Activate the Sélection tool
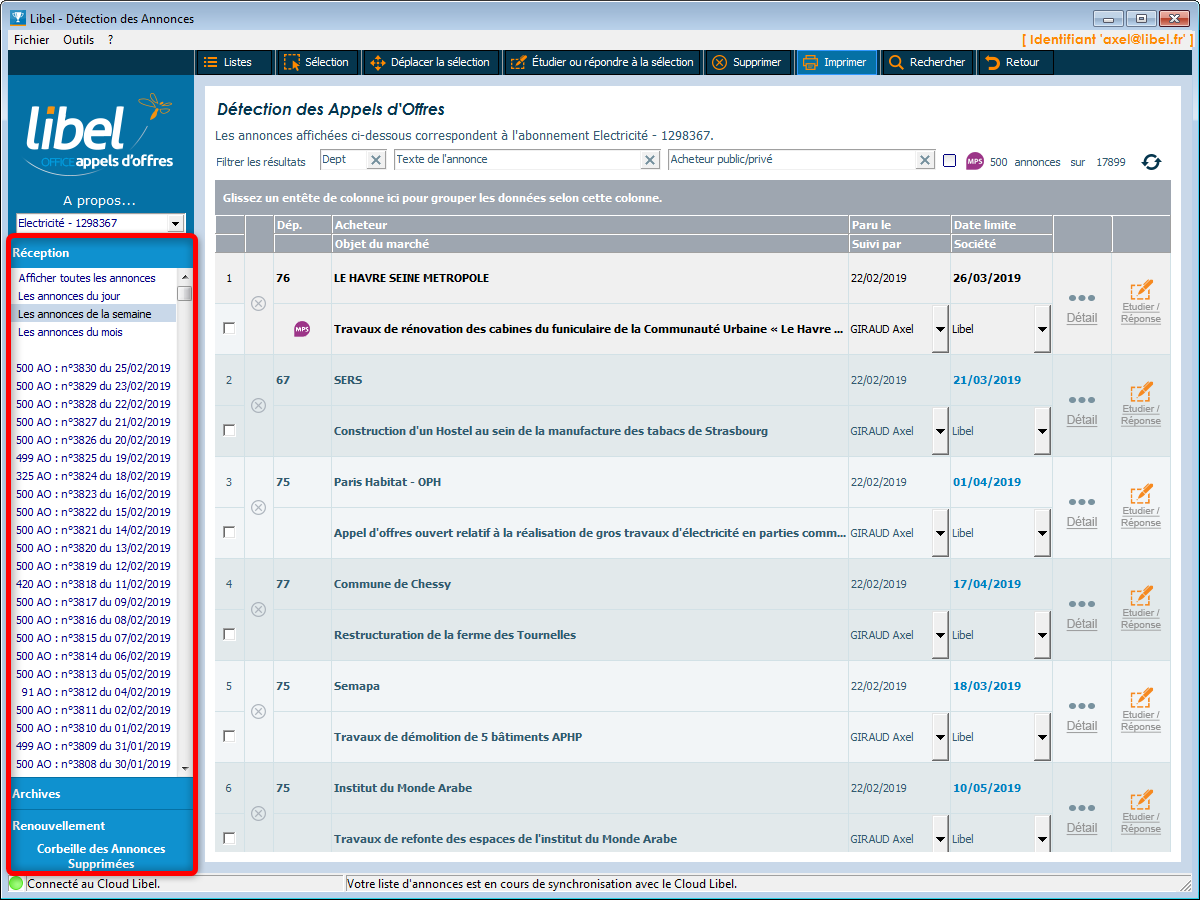Screen dimensions: 1200x900 pyautogui.click(x=317, y=62)
